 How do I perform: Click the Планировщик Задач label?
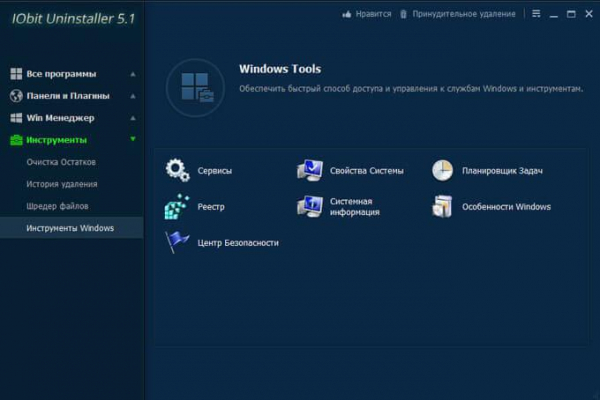502,171
